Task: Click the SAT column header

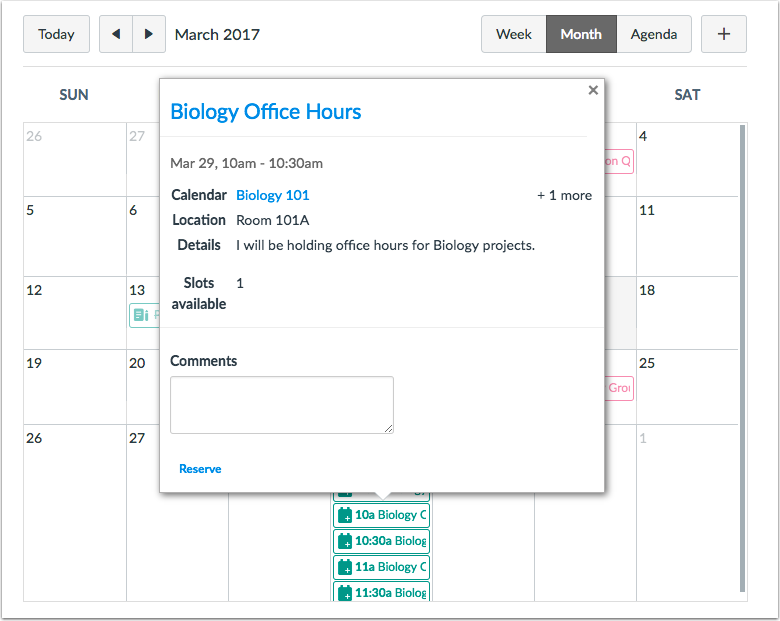Action: click(x=687, y=95)
